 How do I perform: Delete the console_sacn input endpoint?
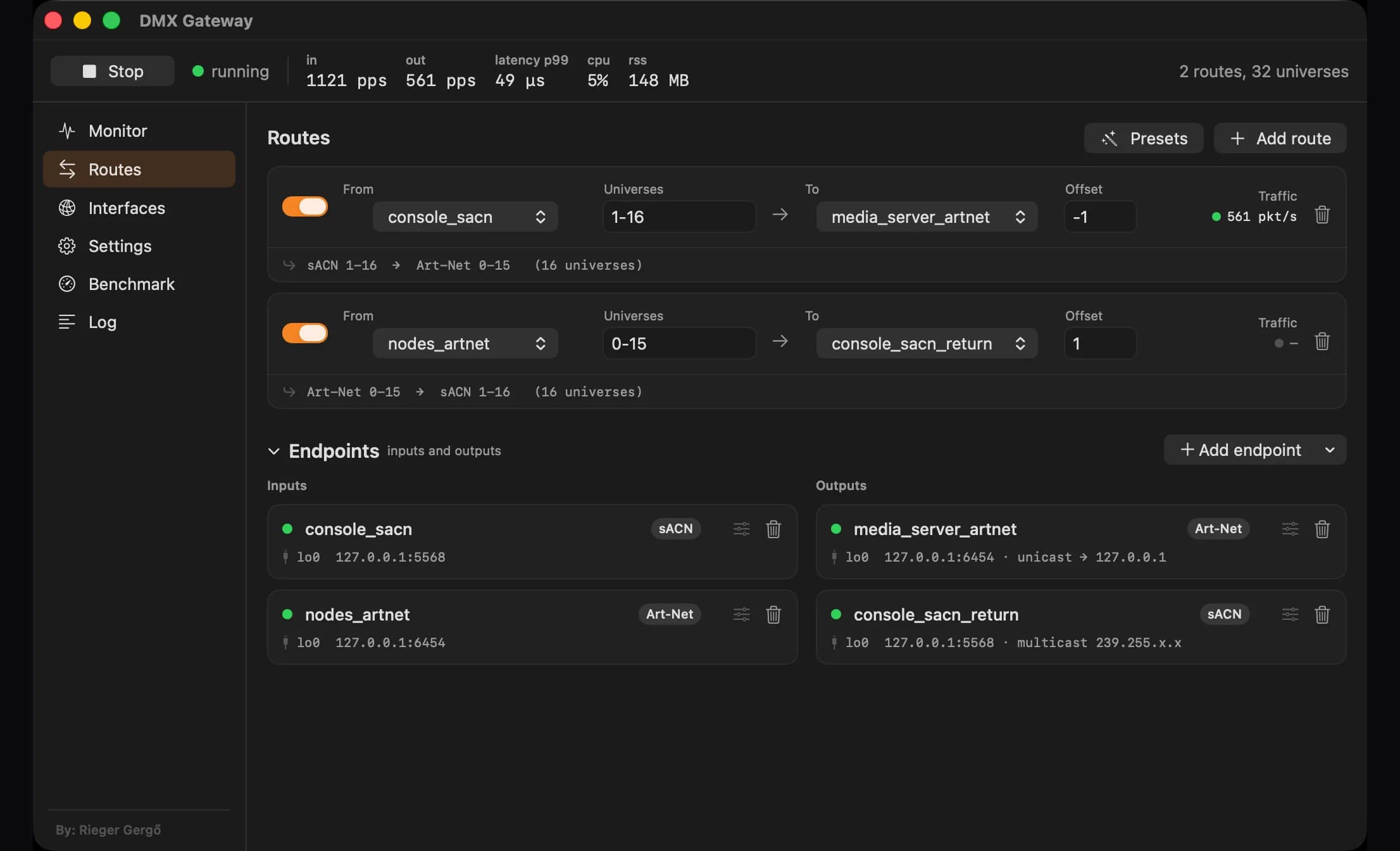773,529
